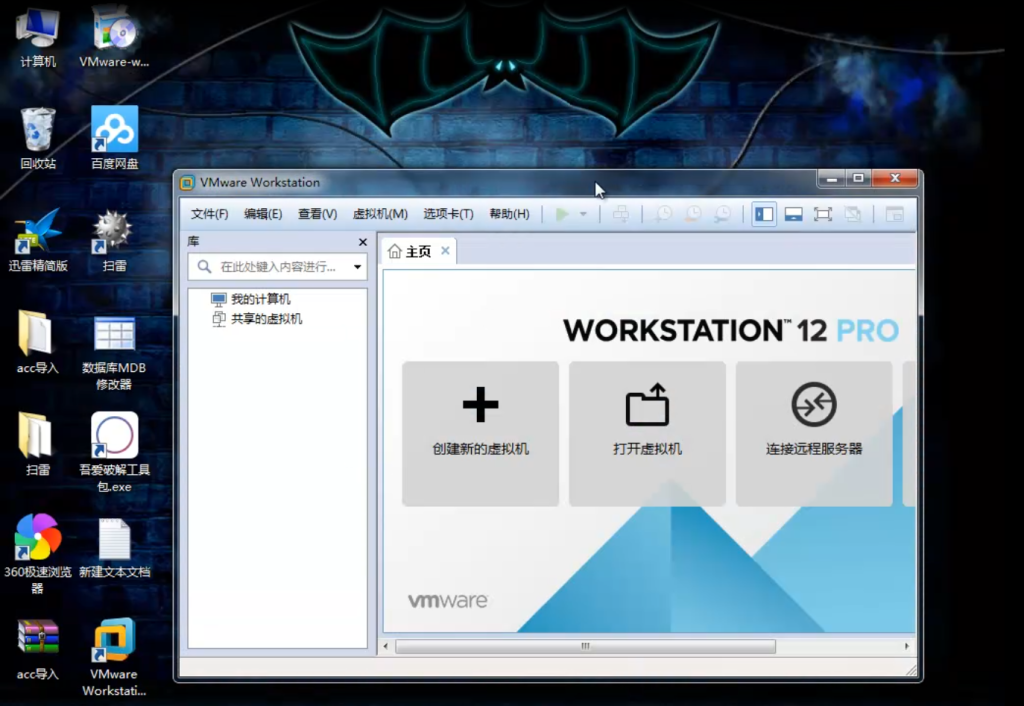This screenshot has width=1024, height=706.
Task: Select the 数据库MDB修改器 desktop icon
Action: (114, 351)
